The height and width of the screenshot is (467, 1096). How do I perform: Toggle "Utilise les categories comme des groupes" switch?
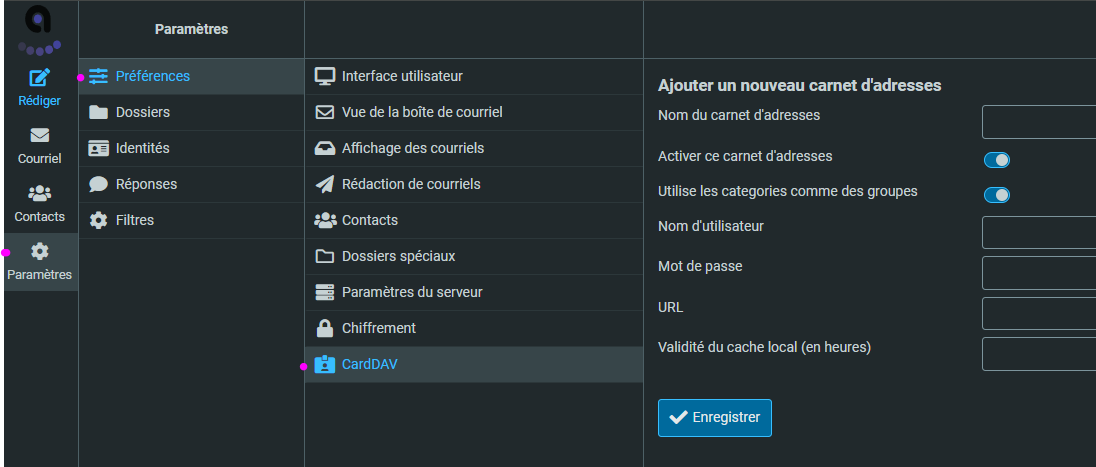click(x=996, y=194)
